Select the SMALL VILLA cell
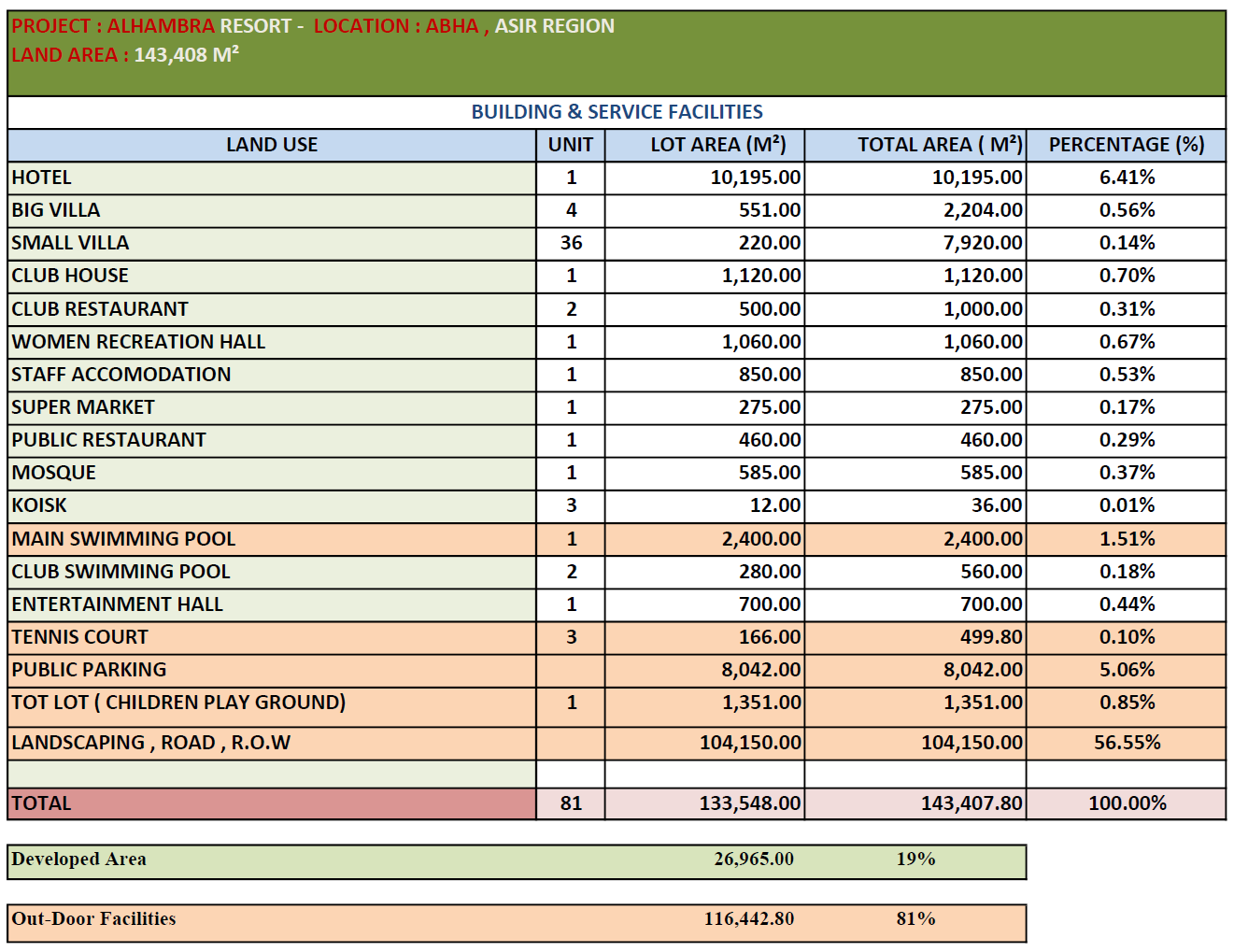This screenshot has height=952, width=1234. click(x=272, y=243)
